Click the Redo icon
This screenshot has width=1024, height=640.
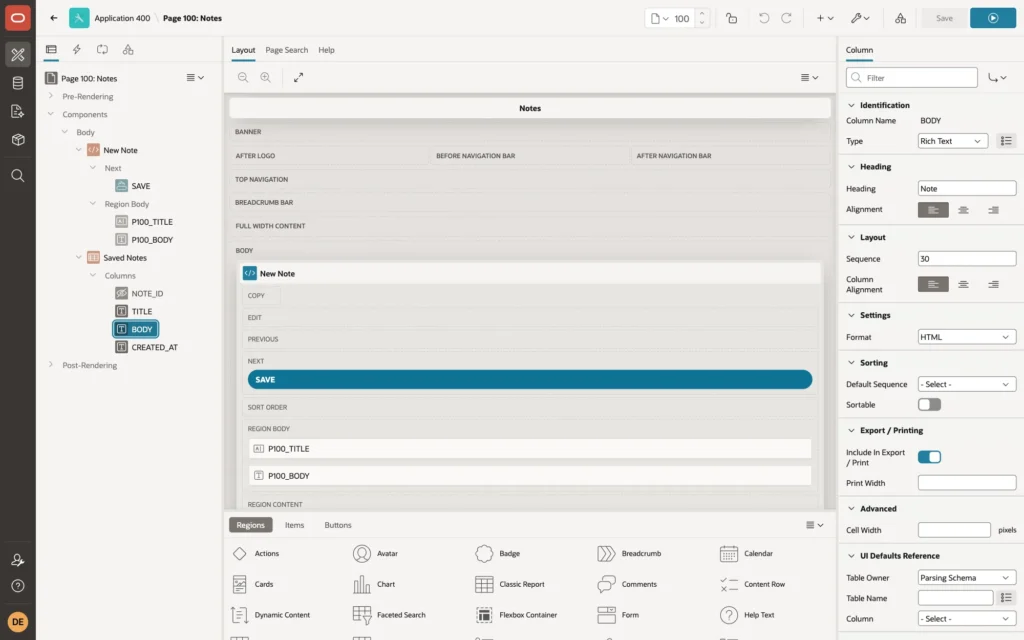(x=786, y=18)
